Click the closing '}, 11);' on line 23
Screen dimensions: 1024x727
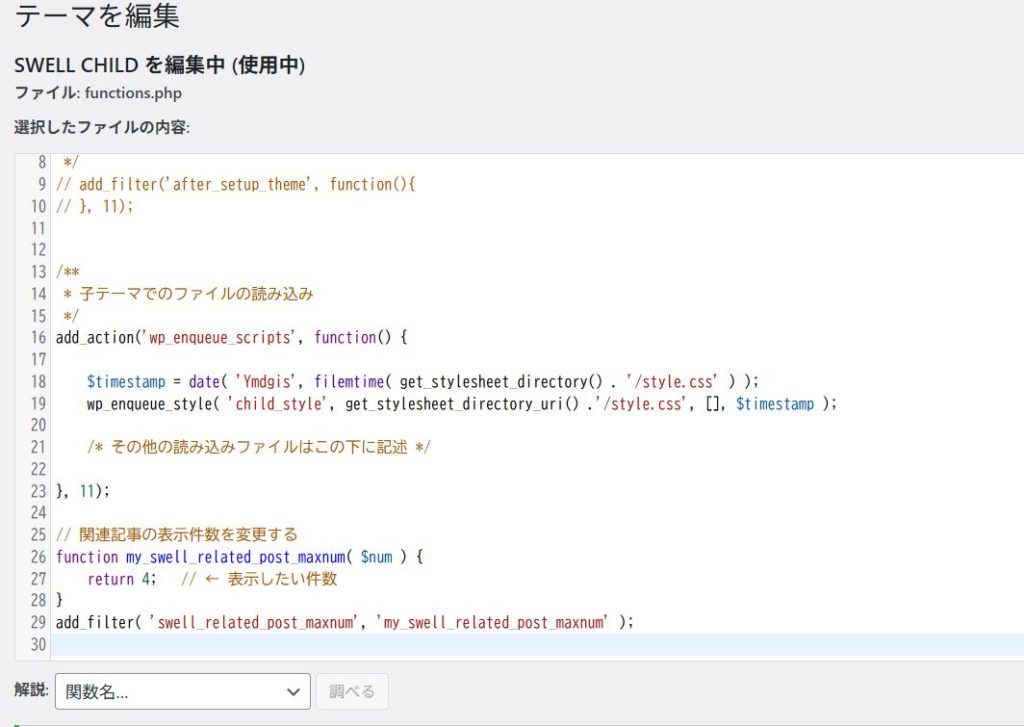(x=83, y=491)
